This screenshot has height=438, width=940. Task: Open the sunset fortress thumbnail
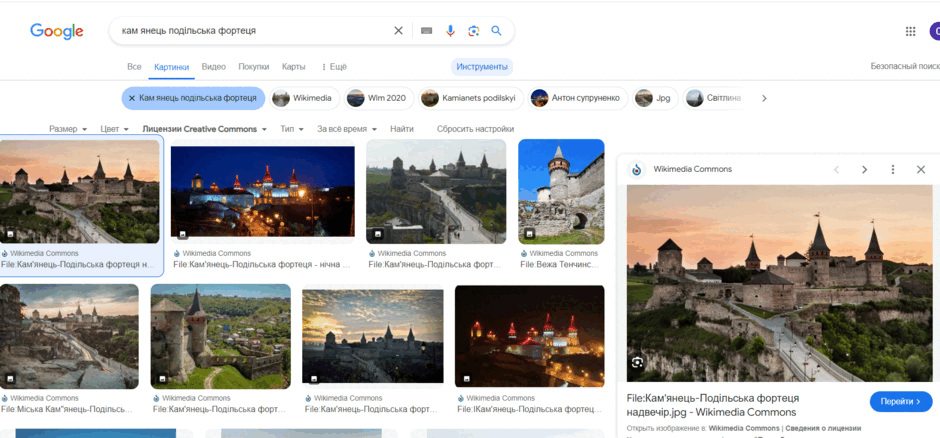pyautogui.click(x=79, y=192)
